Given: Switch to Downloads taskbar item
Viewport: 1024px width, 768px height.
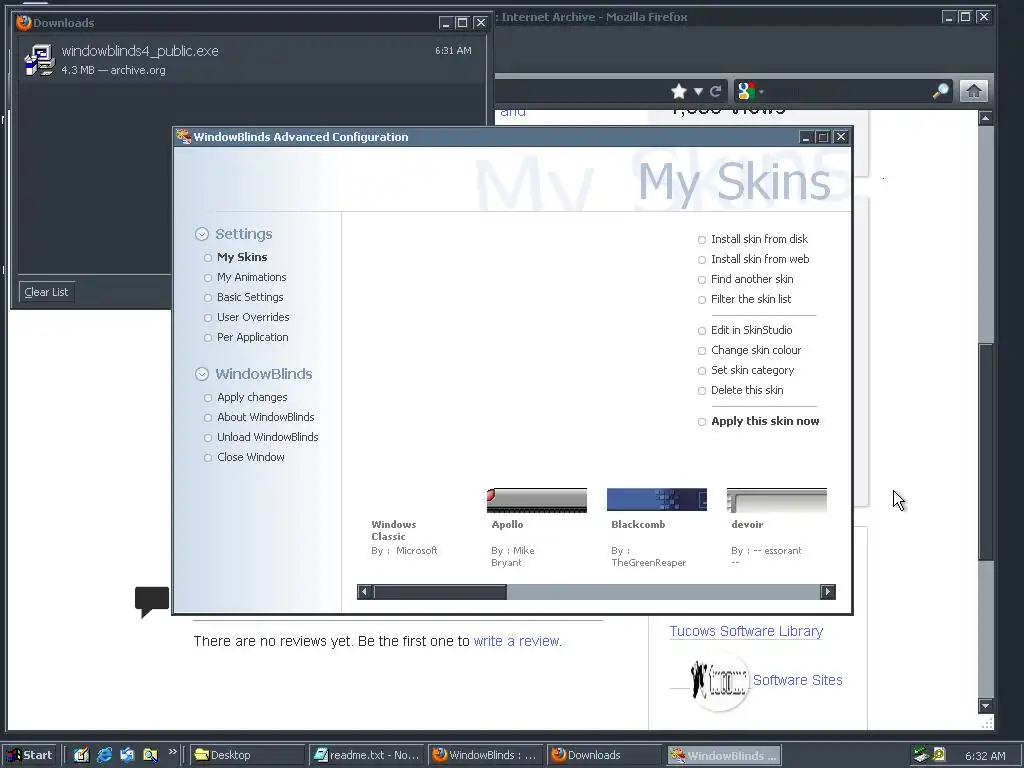Looking at the screenshot, I should 604,756.
